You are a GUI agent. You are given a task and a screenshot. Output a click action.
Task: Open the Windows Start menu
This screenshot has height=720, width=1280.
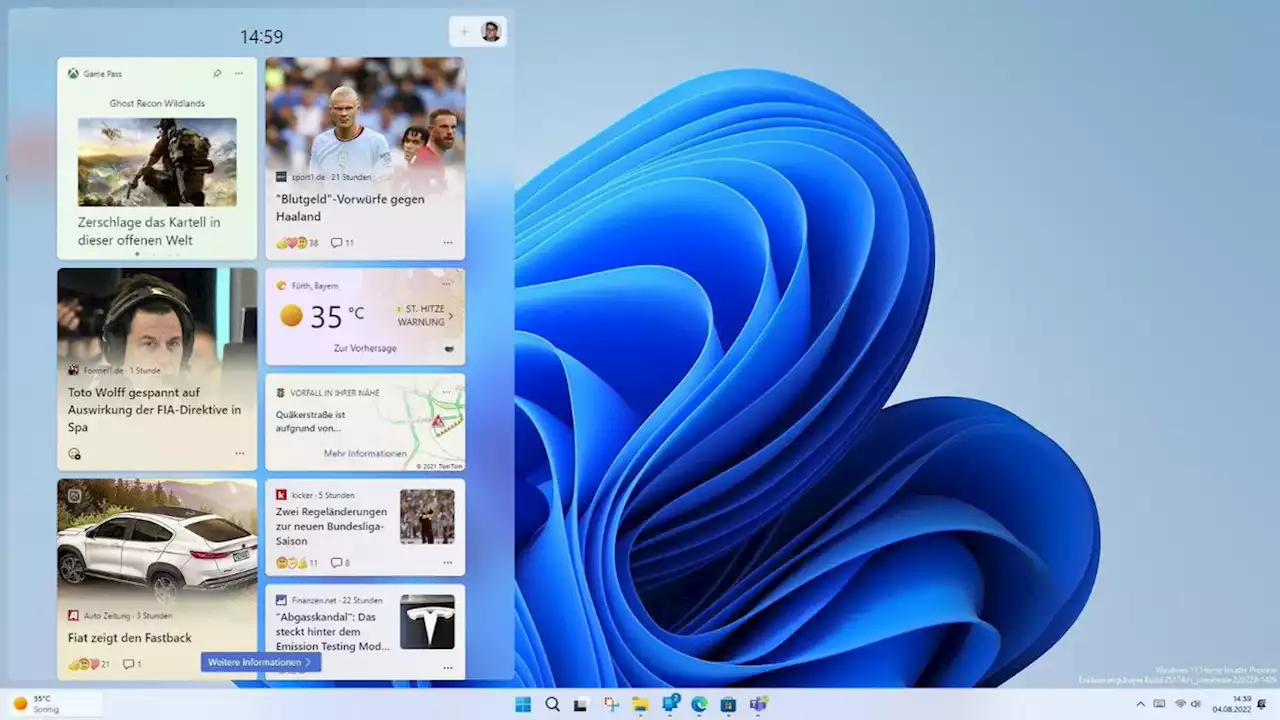click(x=523, y=704)
